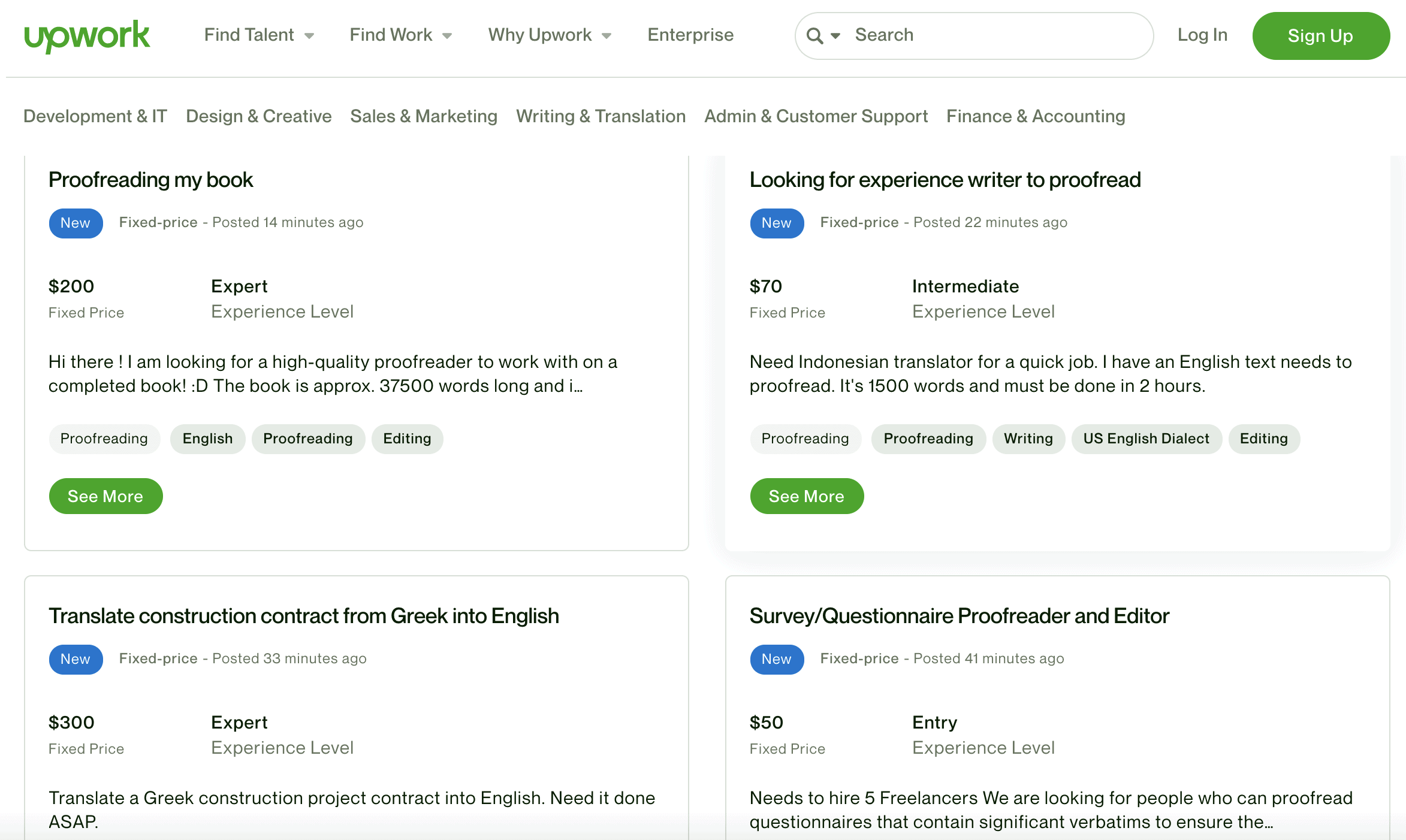Open the search type dropdown arrow

pyautogui.click(x=835, y=35)
